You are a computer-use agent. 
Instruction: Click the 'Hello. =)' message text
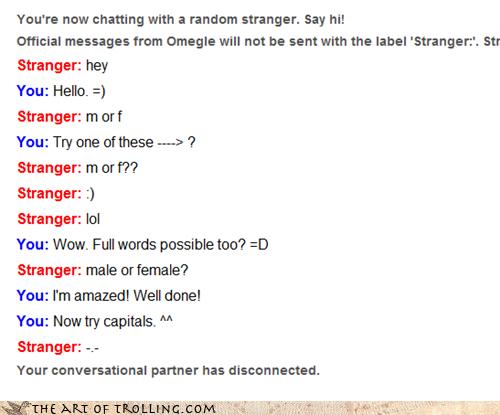(x=79, y=91)
